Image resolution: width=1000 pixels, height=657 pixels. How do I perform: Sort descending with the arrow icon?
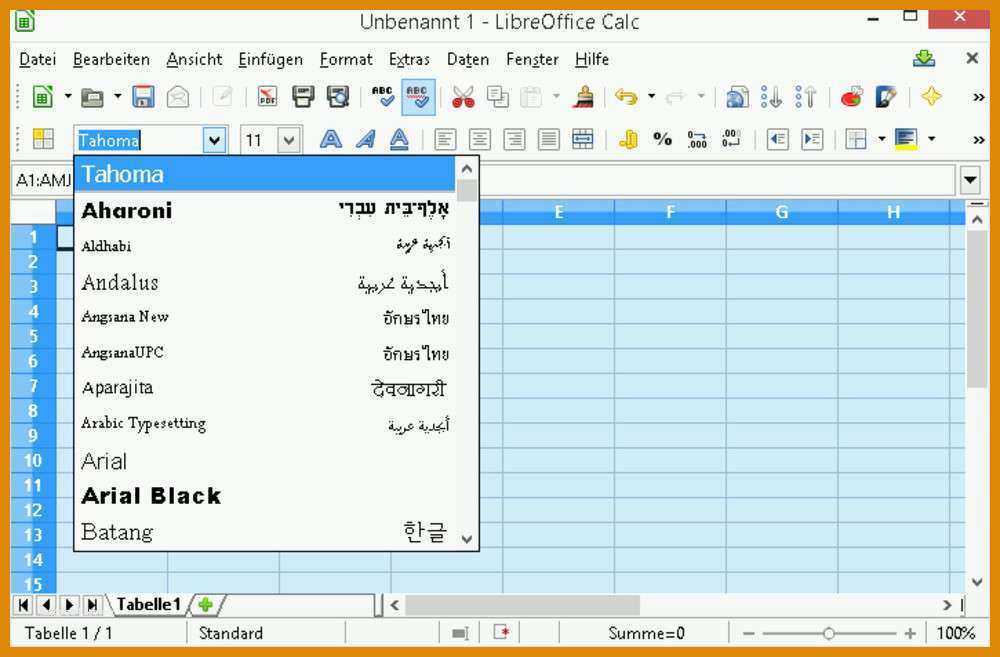click(806, 97)
